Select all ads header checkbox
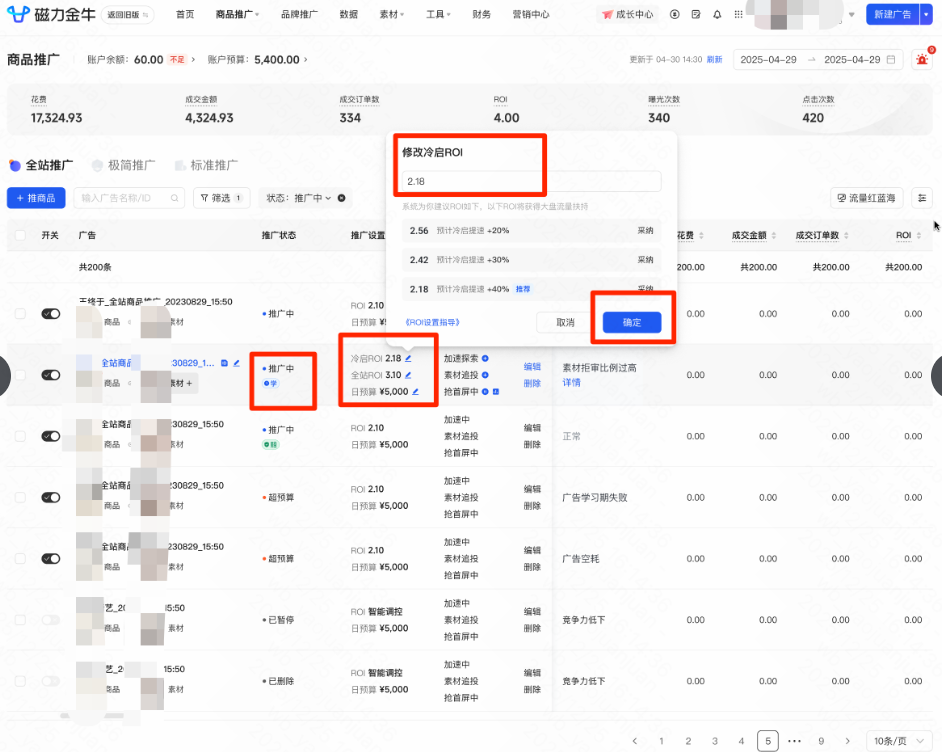 20,235
